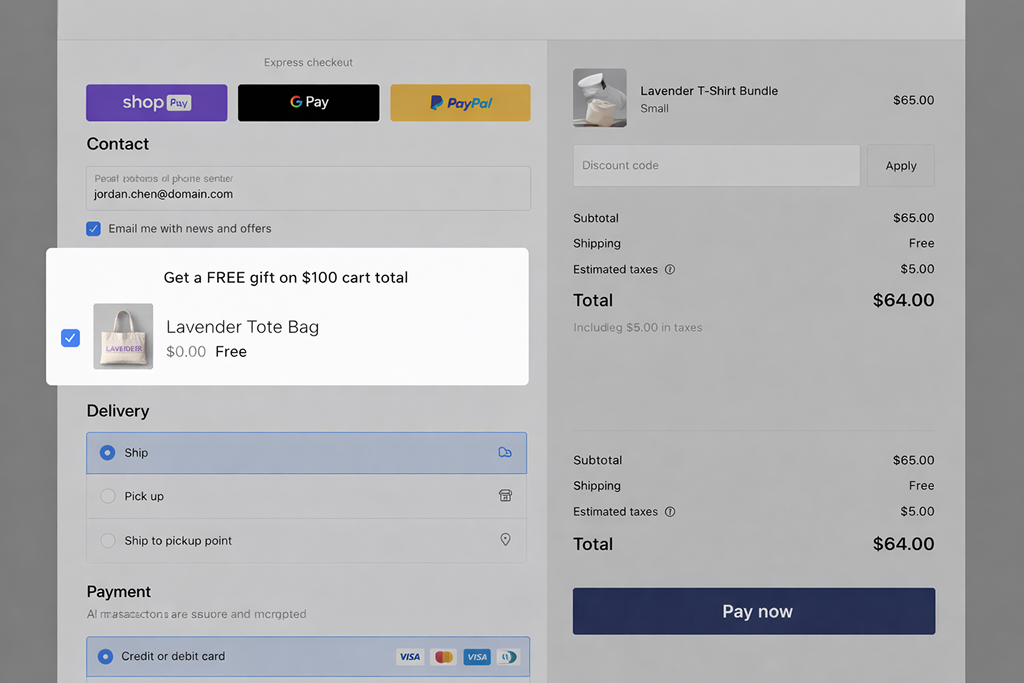Click the store icon in the Pick up row

pyautogui.click(x=505, y=496)
